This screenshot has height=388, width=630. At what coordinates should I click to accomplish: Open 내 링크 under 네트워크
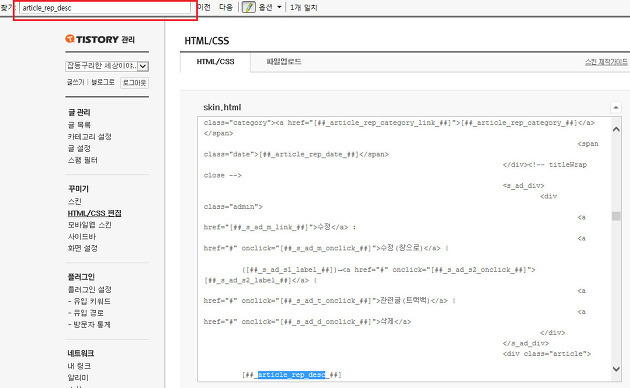pyautogui.click(x=79, y=366)
